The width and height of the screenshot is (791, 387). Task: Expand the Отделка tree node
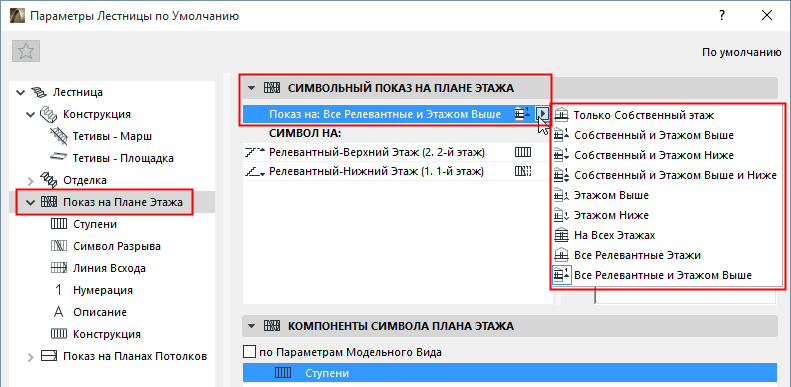[31, 180]
